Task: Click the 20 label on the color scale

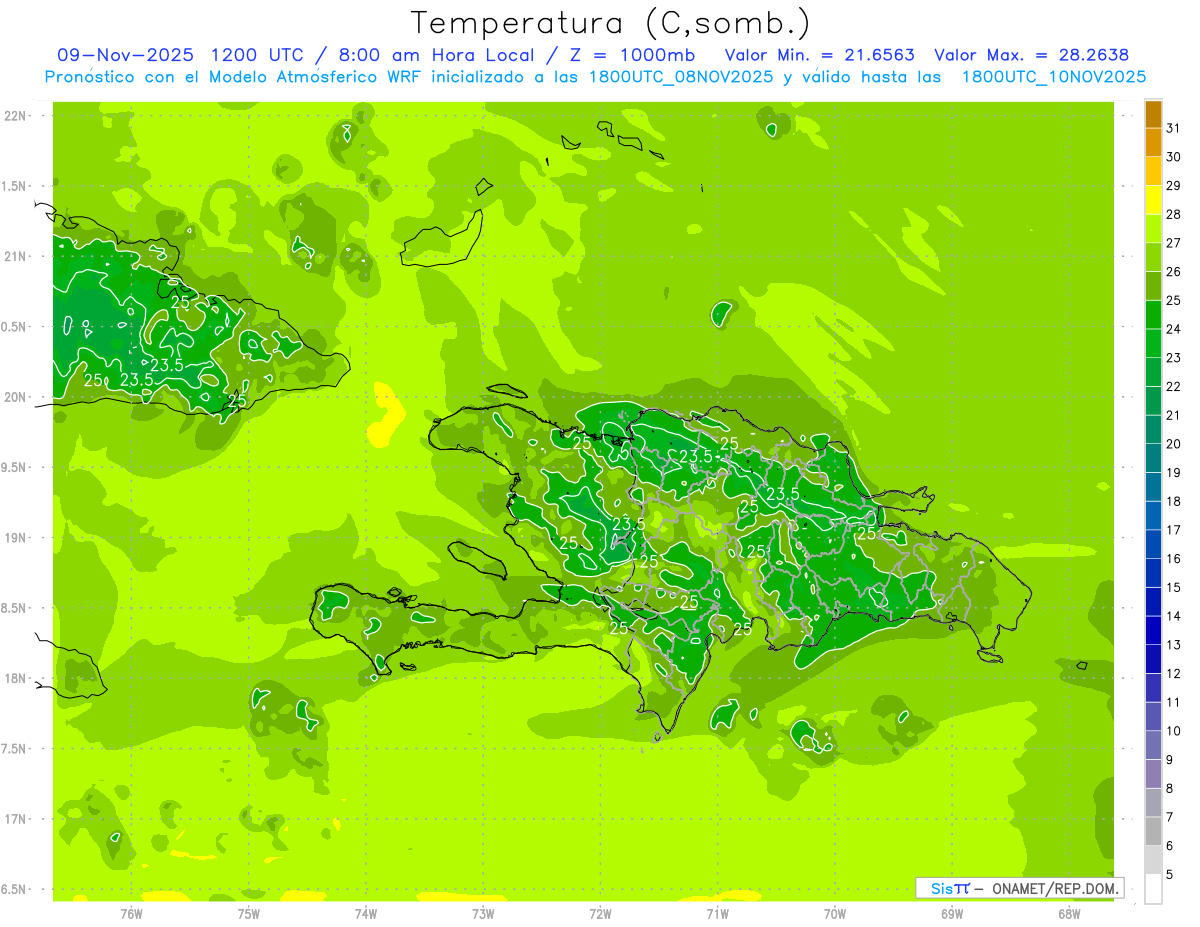Action: coord(1173,444)
